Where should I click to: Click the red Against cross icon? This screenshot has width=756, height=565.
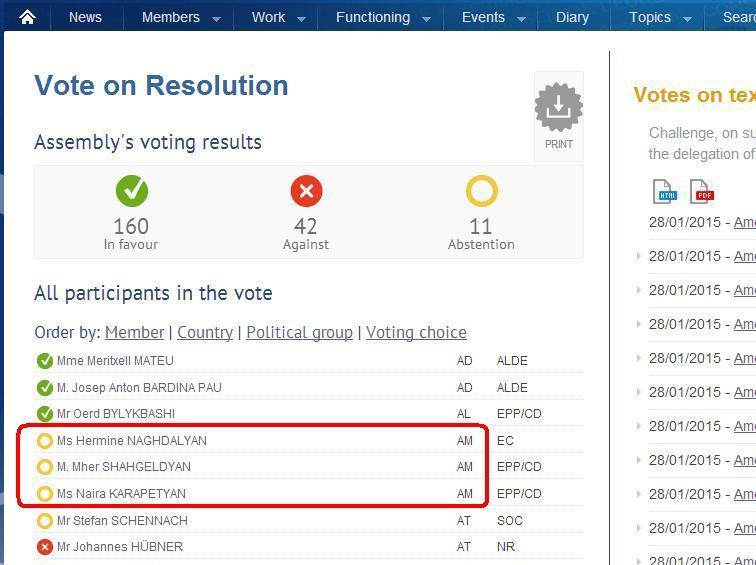click(x=306, y=191)
